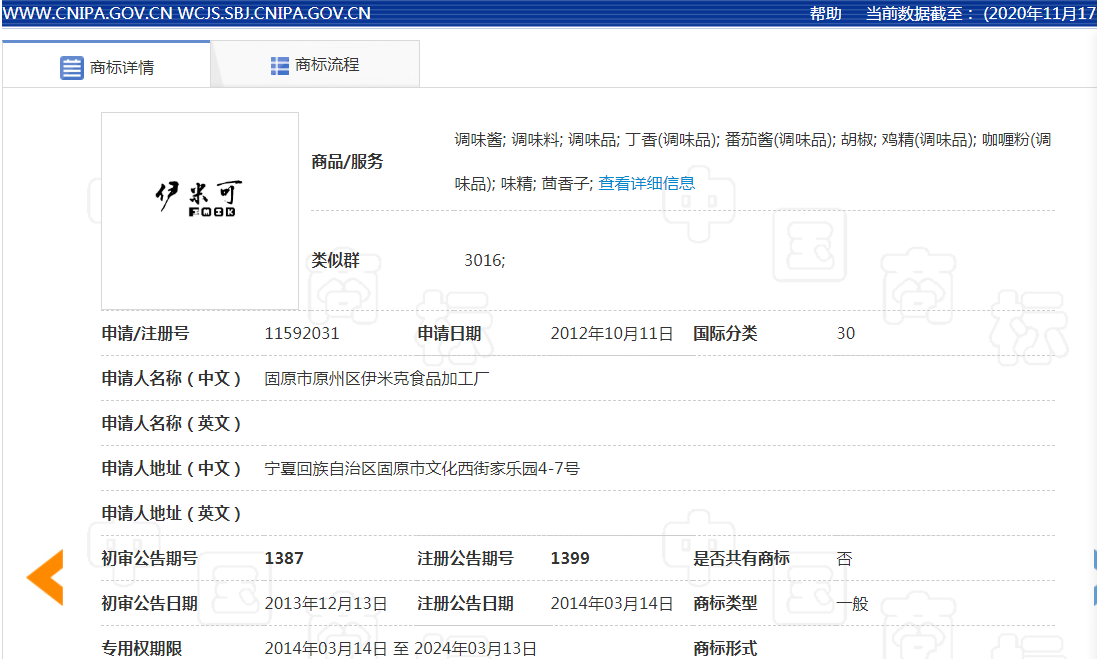Open the 商标流程 tab
The height and width of the screenshot is (659, 1097).
click(326, 65)
